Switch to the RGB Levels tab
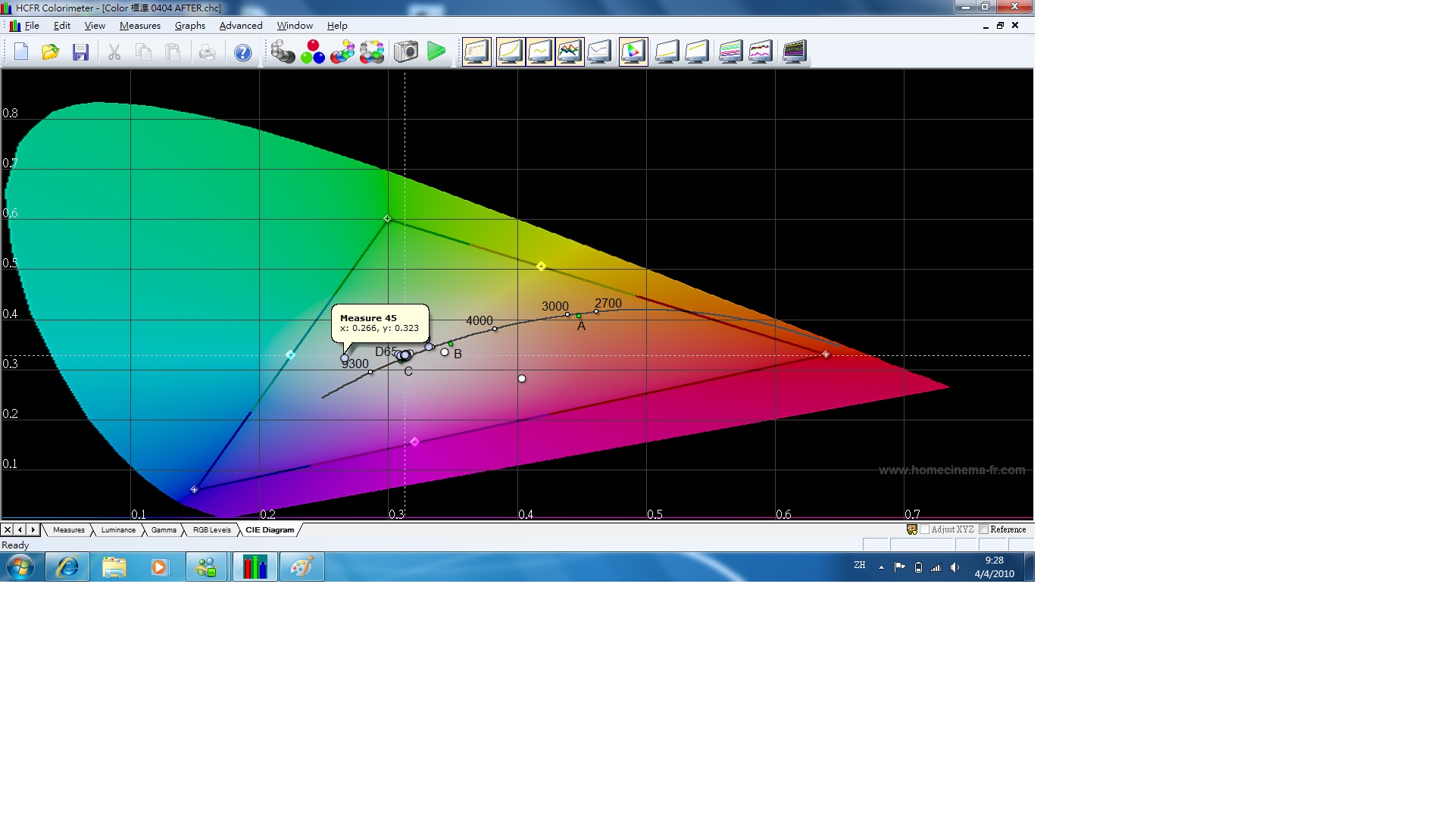The height and width of the screenshot is (818, 1456). click(x=211, y=530)
